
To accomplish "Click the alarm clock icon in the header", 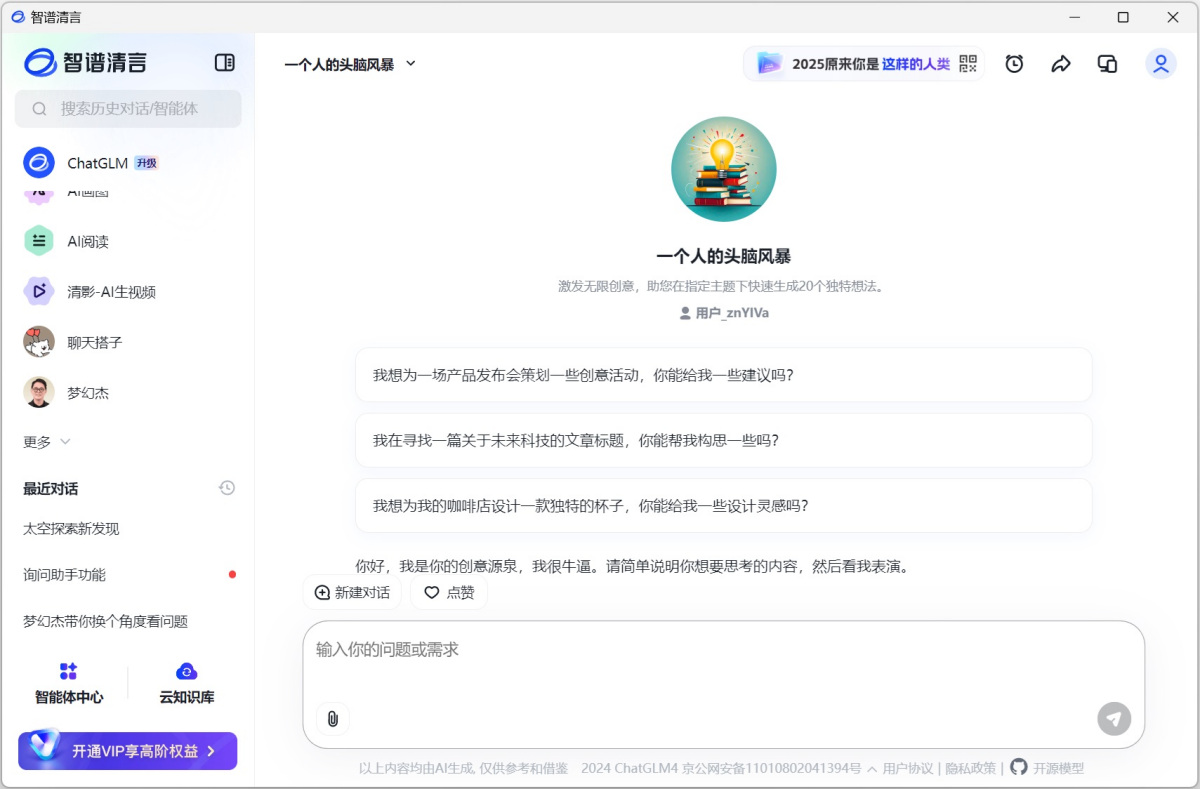I will [1014, 64].
